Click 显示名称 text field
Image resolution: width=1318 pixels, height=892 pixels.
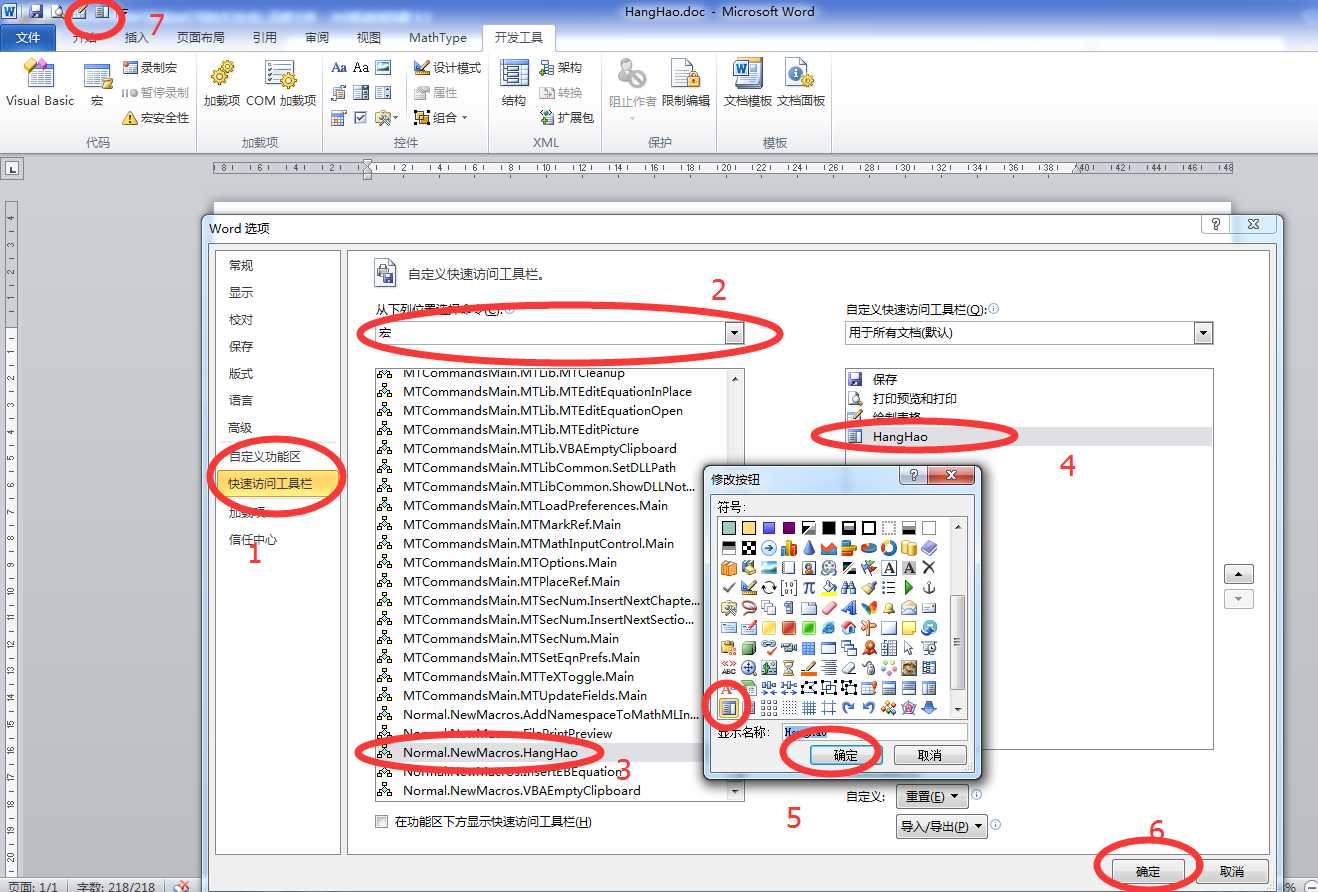[x=874, y=732]
